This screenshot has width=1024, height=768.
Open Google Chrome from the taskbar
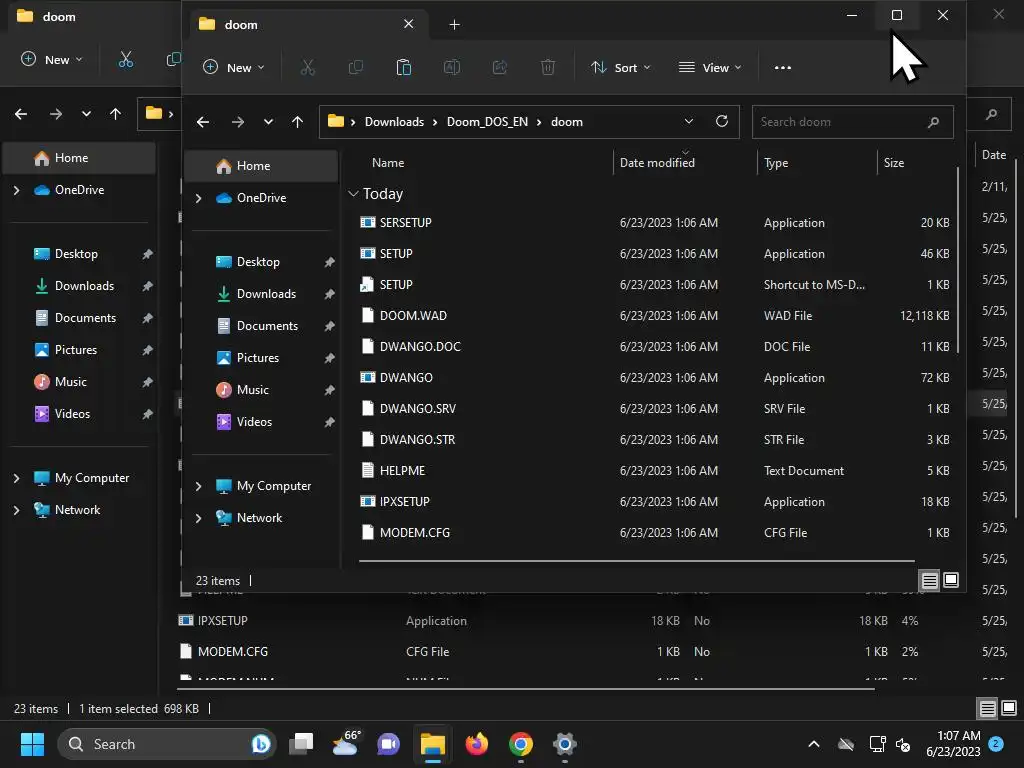(520, 744)
